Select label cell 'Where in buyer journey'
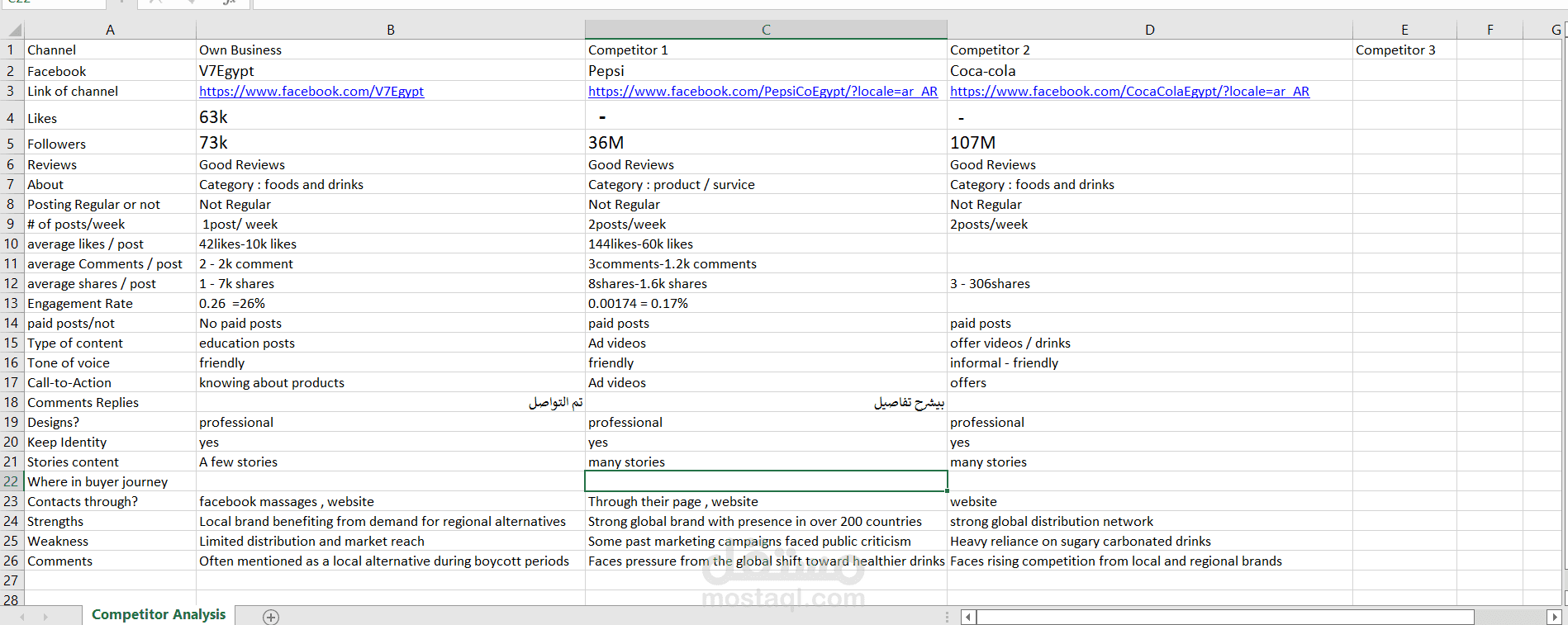 (110, 482)
